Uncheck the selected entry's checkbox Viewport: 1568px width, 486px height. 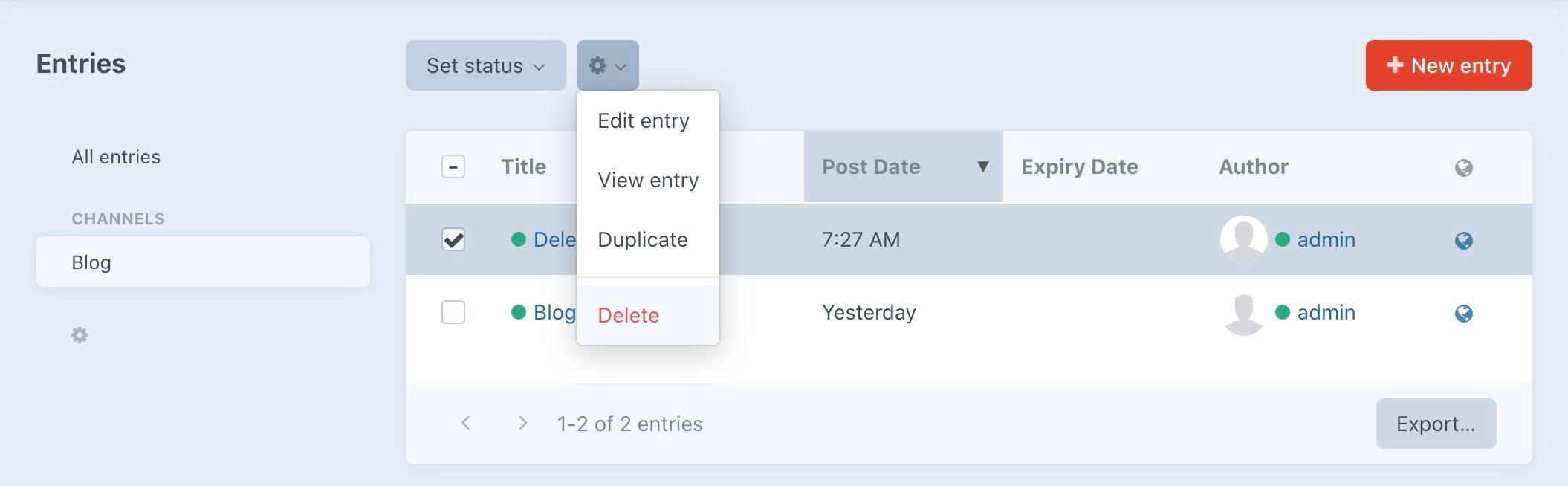coord(454,239)
